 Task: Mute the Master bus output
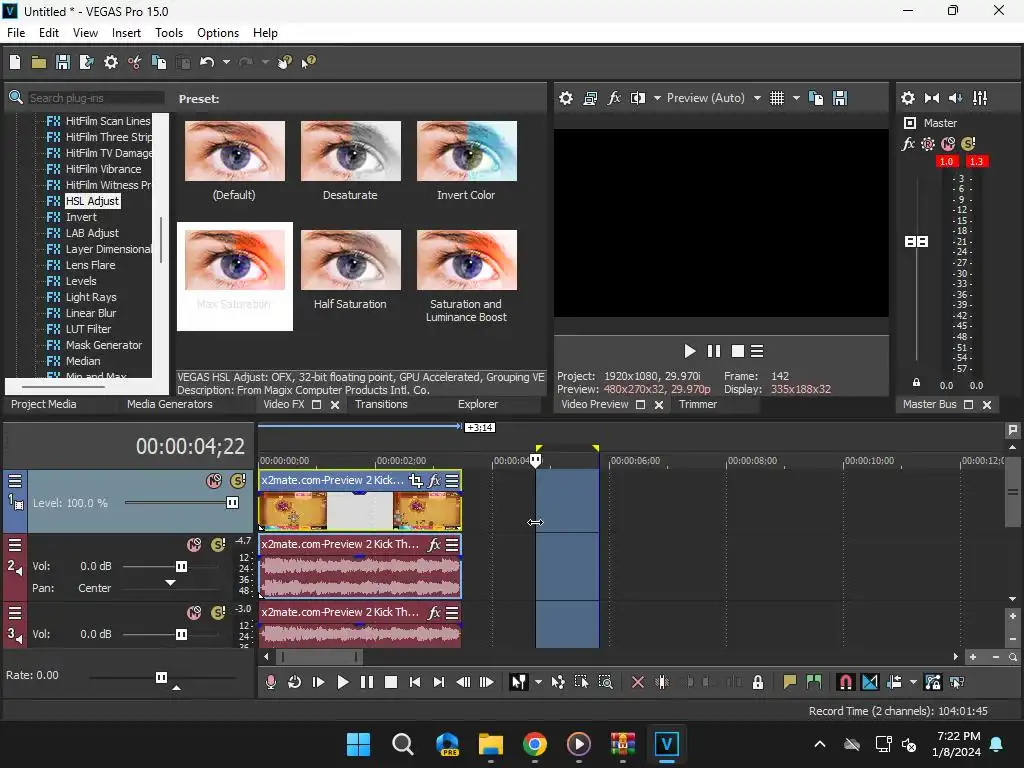point(948,144)
